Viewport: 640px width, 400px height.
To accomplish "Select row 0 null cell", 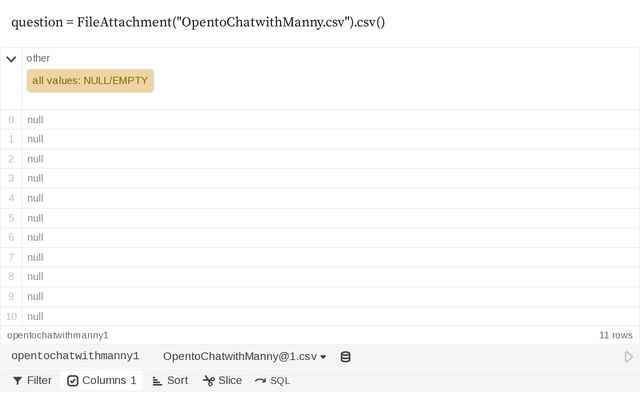I will [x=35, y=120].
